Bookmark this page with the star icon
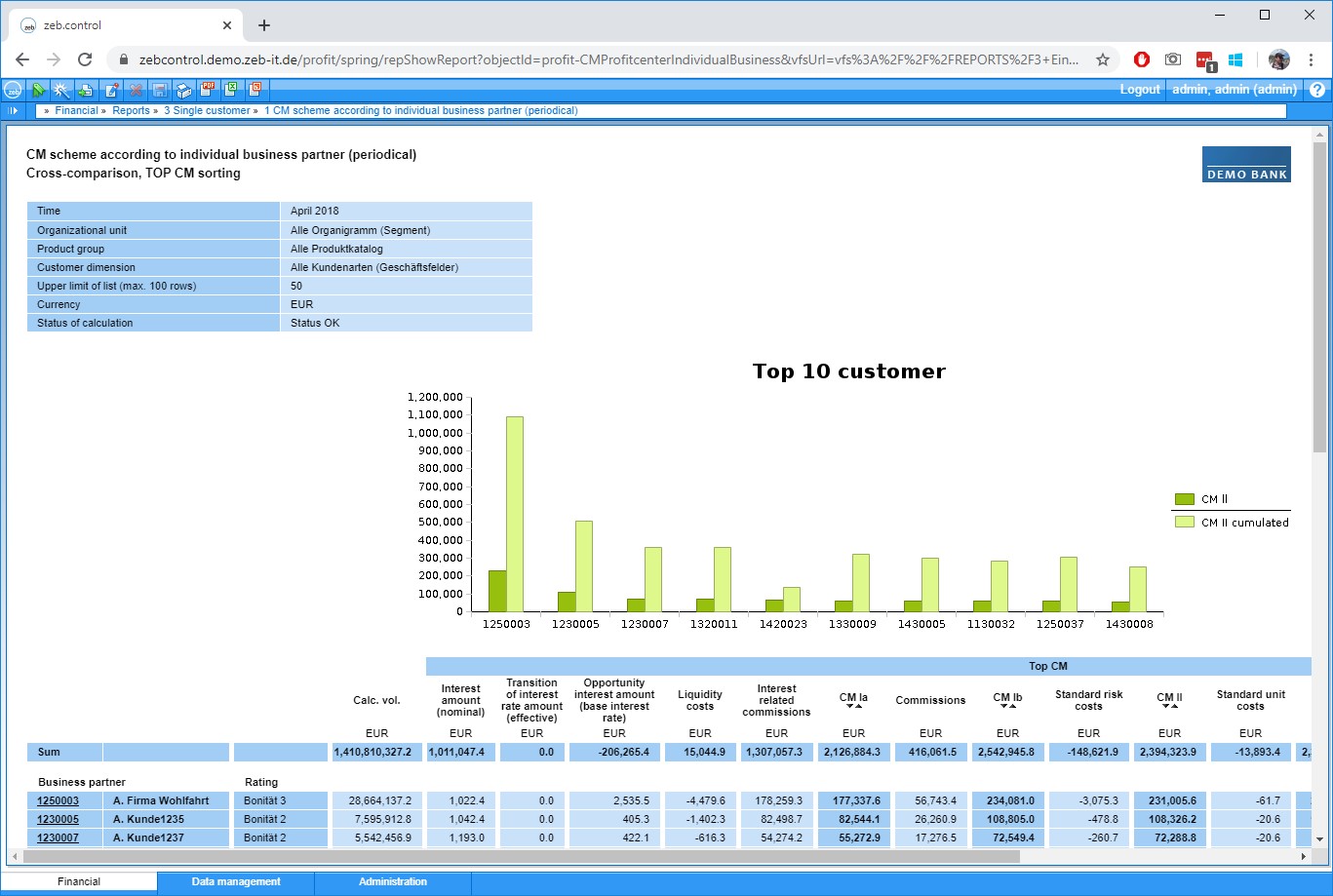This screenshot has height=896, width=1333. (1103, 59)
